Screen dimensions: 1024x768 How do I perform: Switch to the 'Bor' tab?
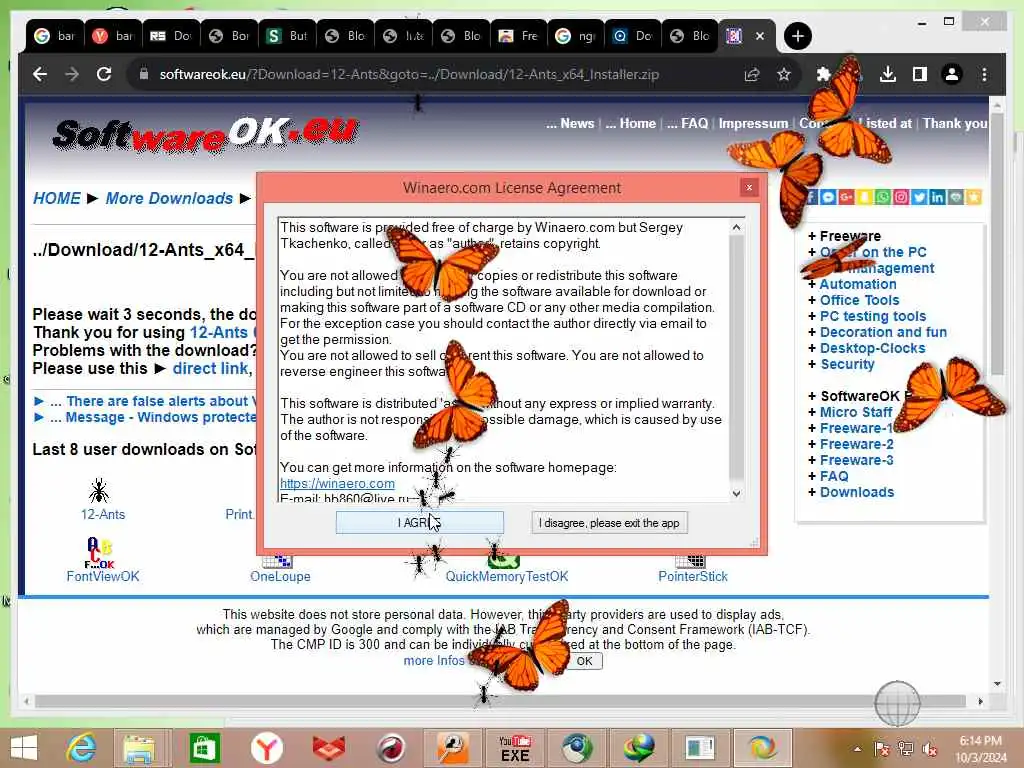coord(229,36)
